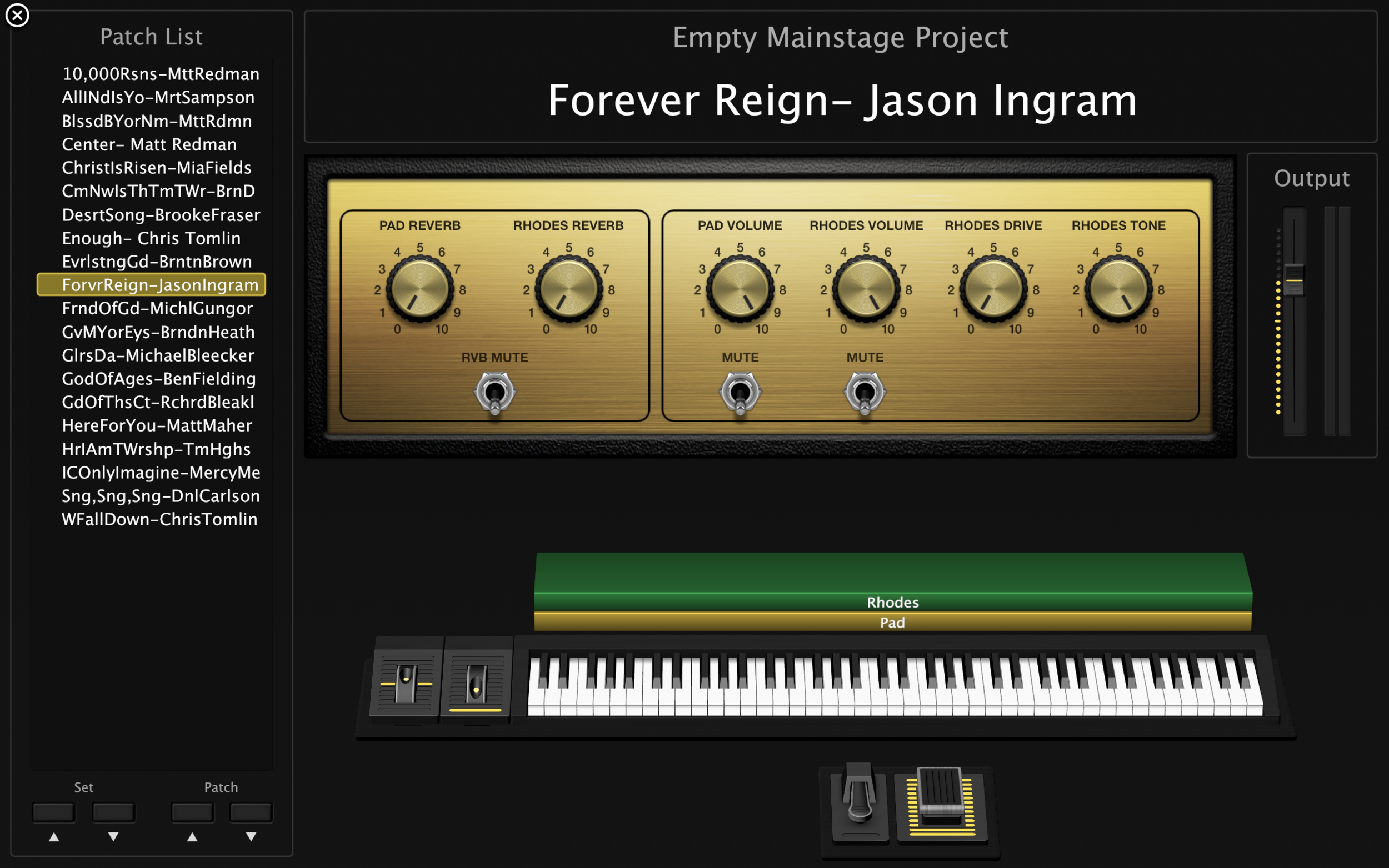Click the Set down arrow icon
The width and height of the screenshot is (1389, 868).
point(113,837)
